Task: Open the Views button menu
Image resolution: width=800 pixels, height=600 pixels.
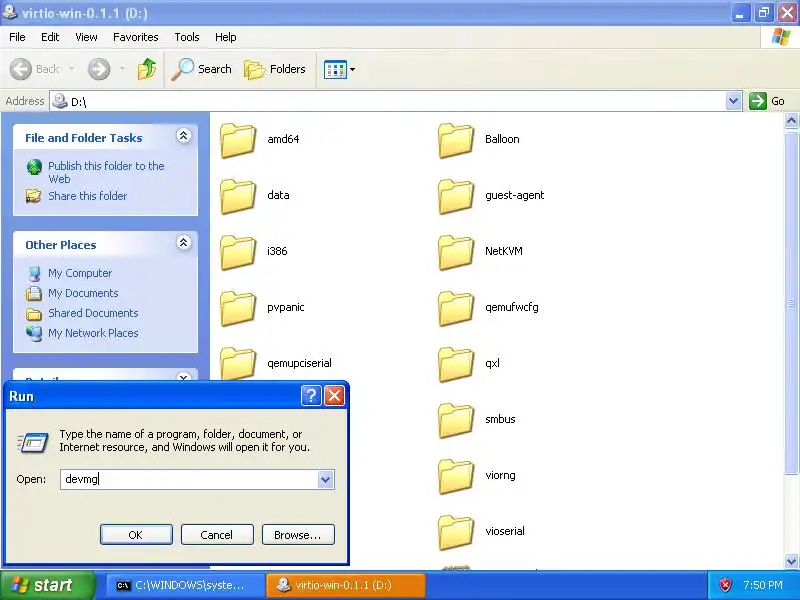Action: tap(339, 69)
